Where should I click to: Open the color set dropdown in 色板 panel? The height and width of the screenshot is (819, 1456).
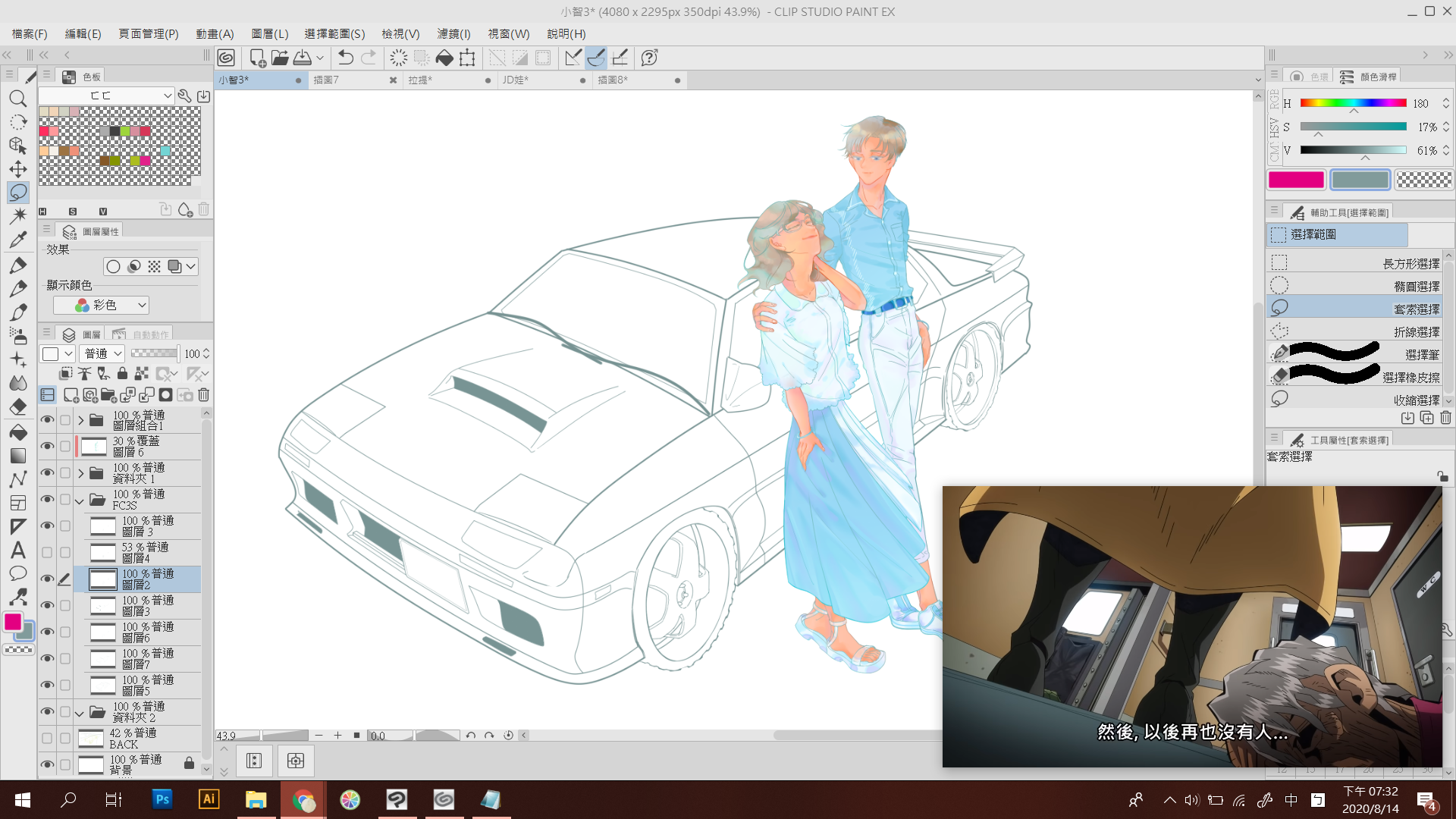pyautogui.click(x=106, y=96)
